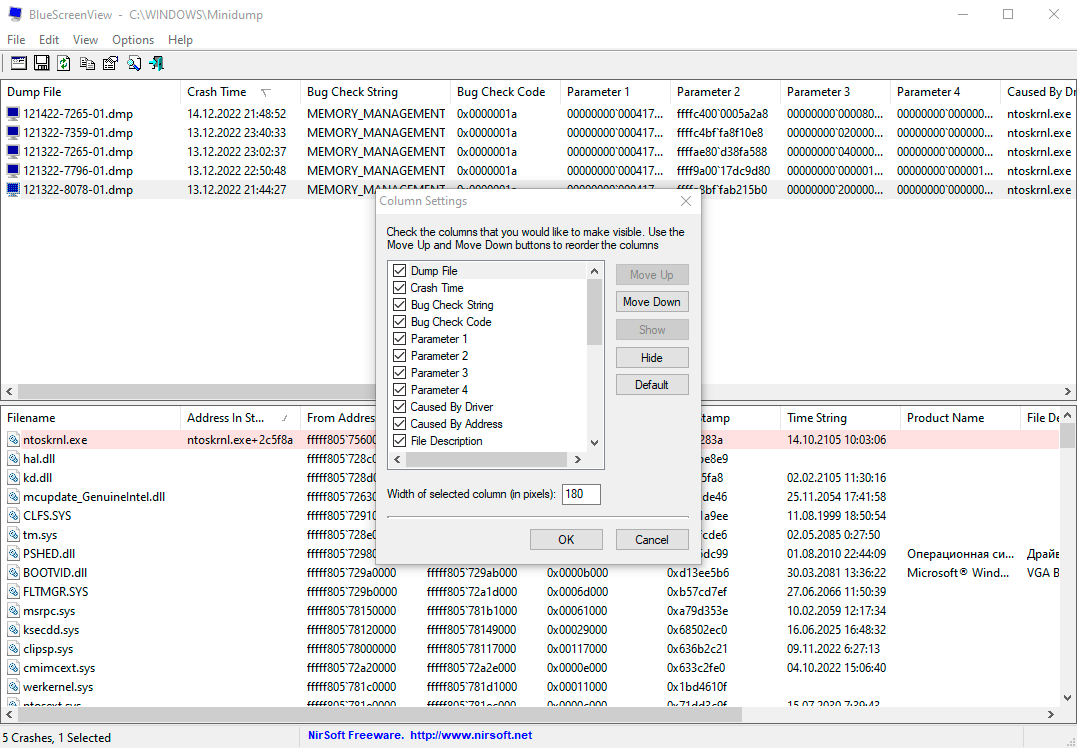This screenshot has height=748, width=1077.
Task: Click the icon of 121322-8078-01.dmp
Action: tap(13, 190)
